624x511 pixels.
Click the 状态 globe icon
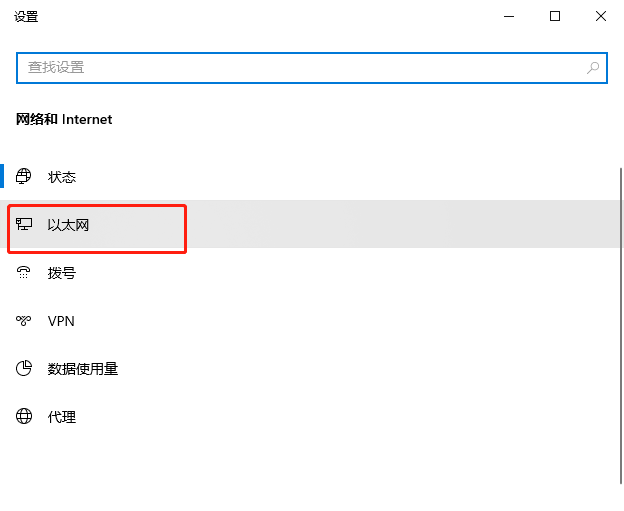[x=23, y=176]
